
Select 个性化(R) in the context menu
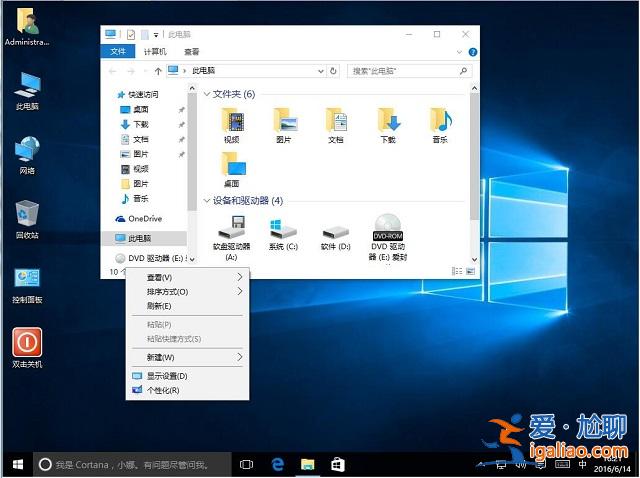(x=163, y=390)
